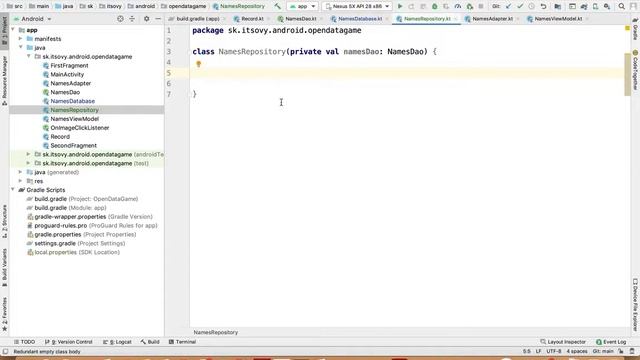Select MainActivity in the project tree
640x360 pixels.
click(67, 74)
